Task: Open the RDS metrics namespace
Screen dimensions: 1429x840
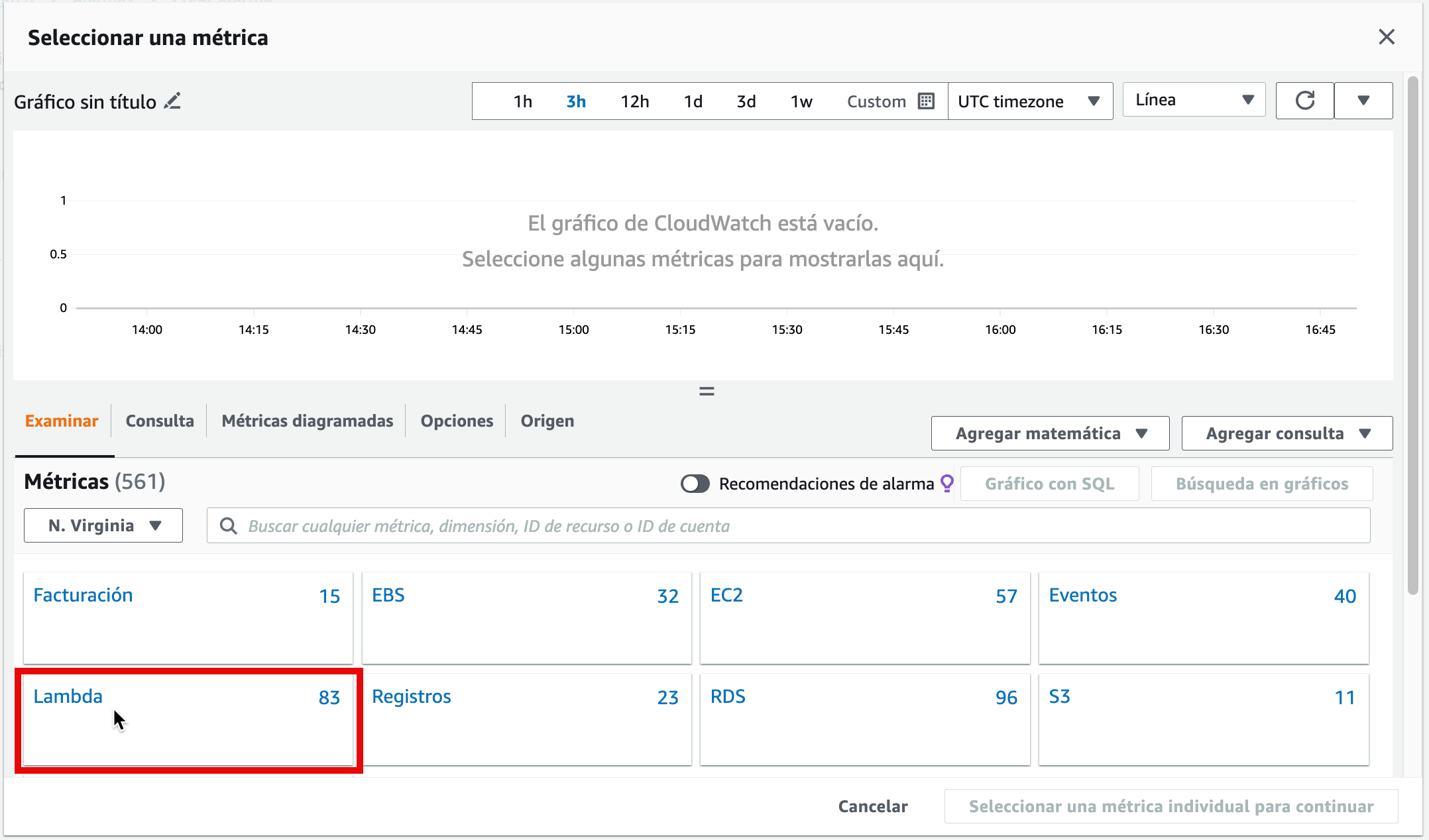Action: [x=865, y=720]
